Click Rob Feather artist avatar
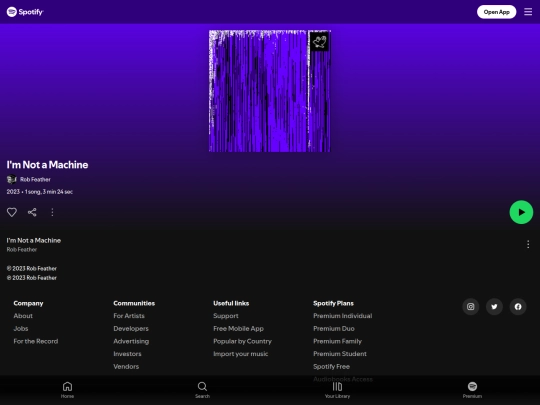540x405 pixels. tap(12, 179)
